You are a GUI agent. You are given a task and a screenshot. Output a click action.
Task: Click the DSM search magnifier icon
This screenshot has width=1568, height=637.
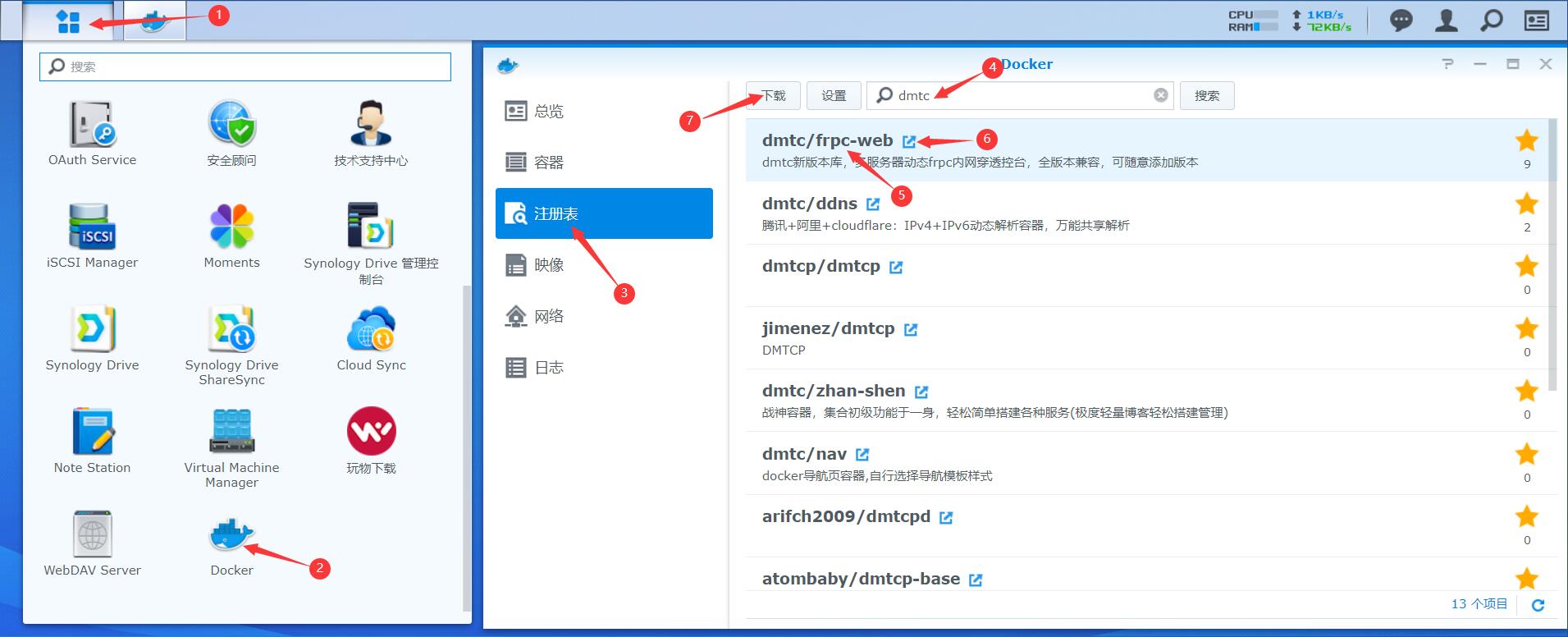pos(1491,21)
